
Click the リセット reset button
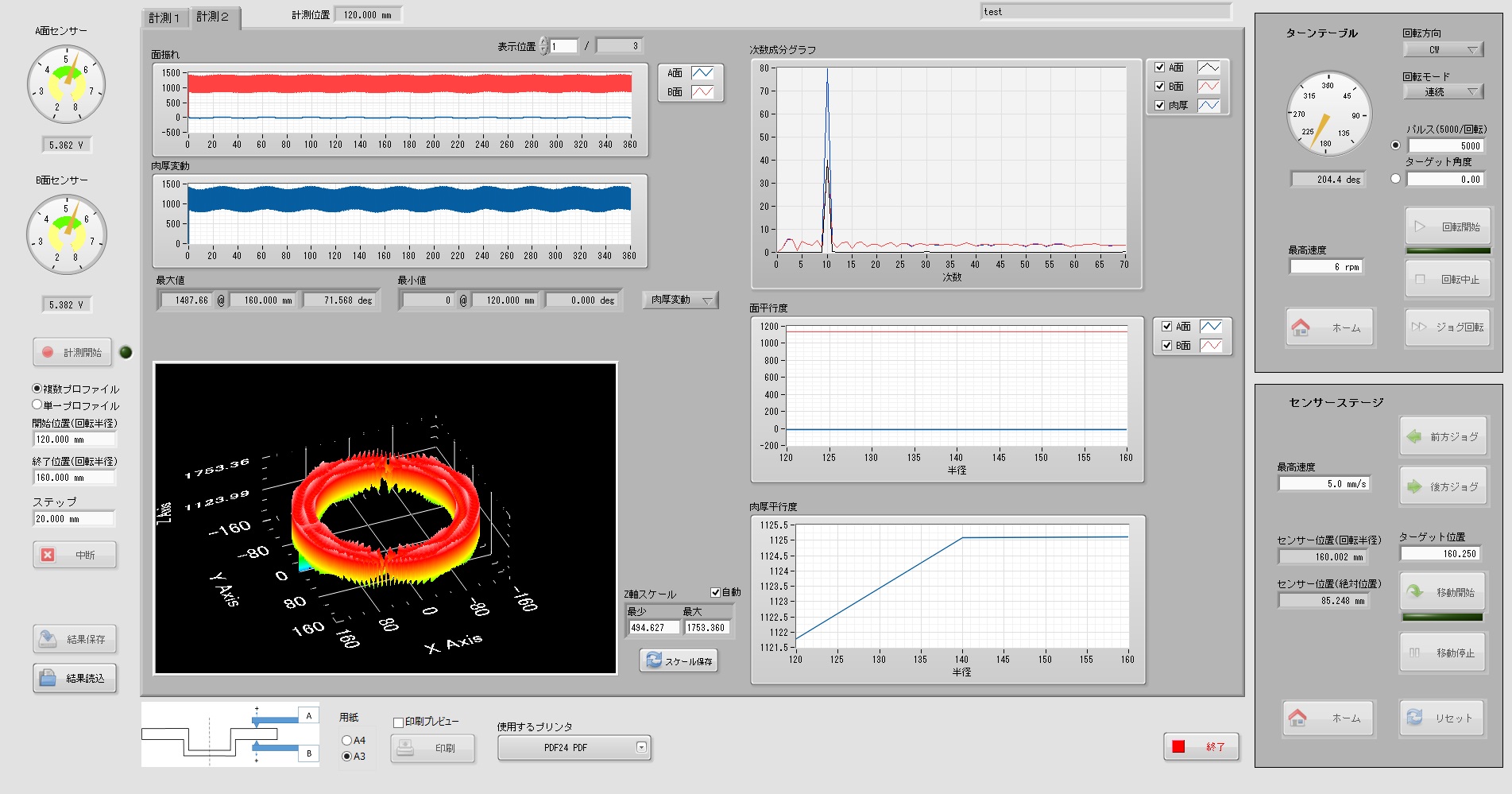(1443, 718)
